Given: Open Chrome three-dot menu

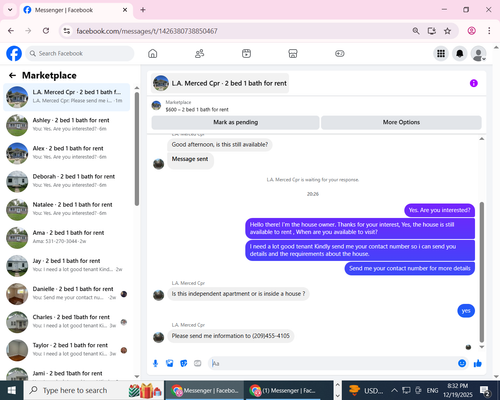Looking at the screenshot, I should 489,31.
